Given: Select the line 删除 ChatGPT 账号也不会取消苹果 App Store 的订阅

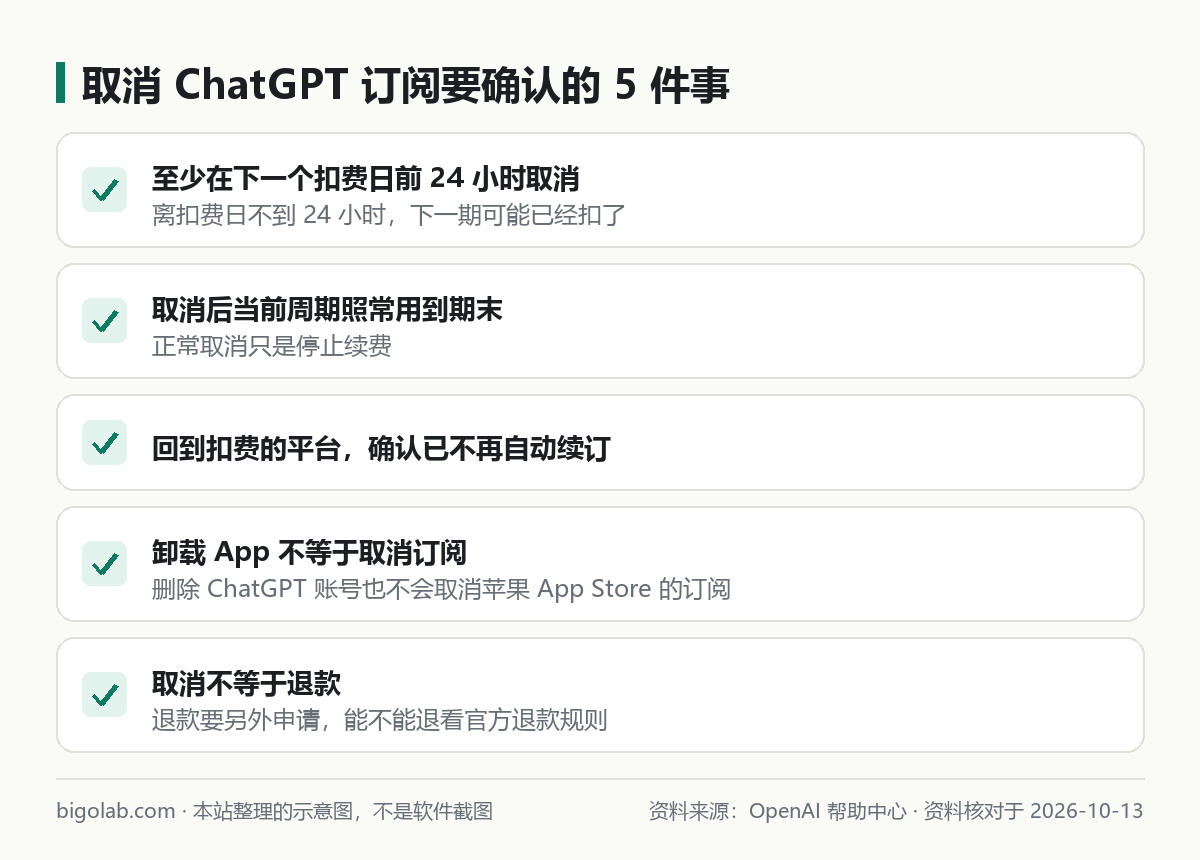Looking at the screenshot, I should [441, 589].
